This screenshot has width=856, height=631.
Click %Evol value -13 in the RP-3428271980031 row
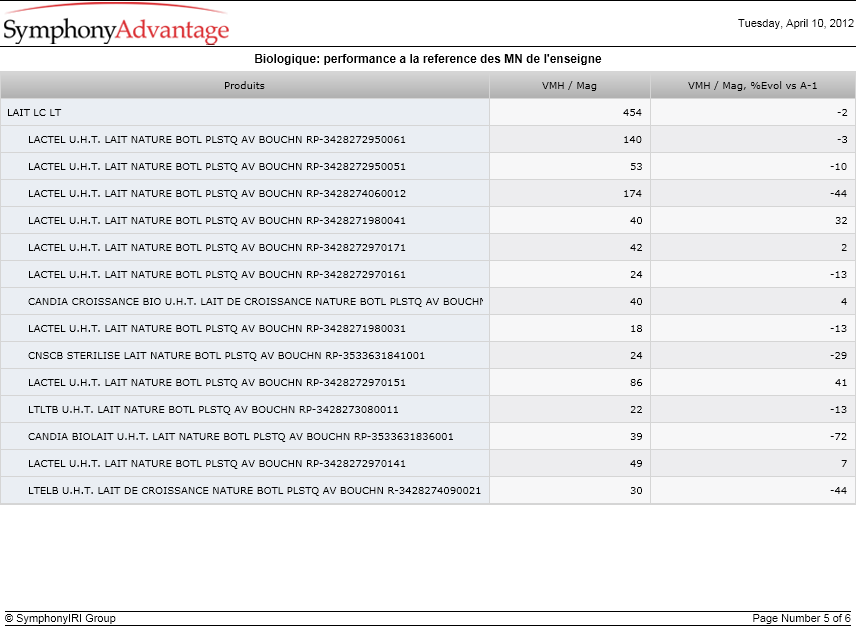coord(839,329)
